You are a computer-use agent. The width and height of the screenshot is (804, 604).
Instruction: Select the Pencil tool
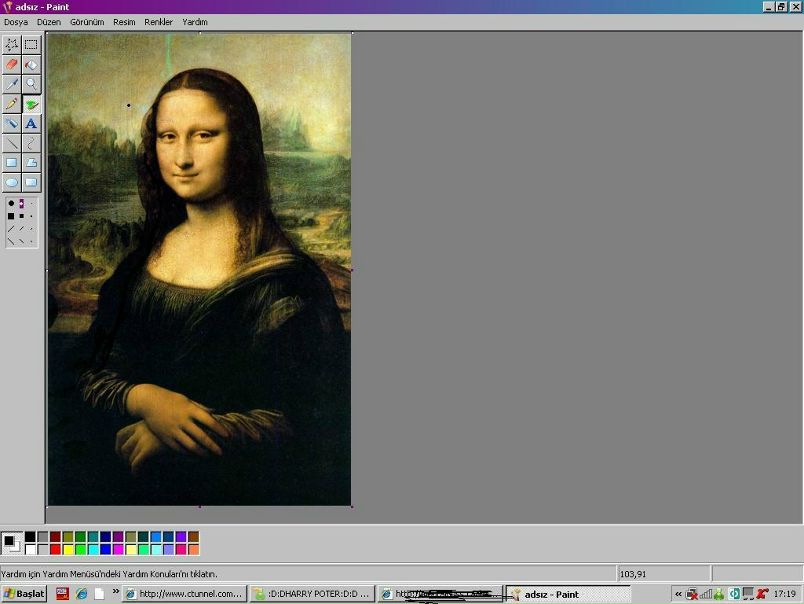click(12, 104)
